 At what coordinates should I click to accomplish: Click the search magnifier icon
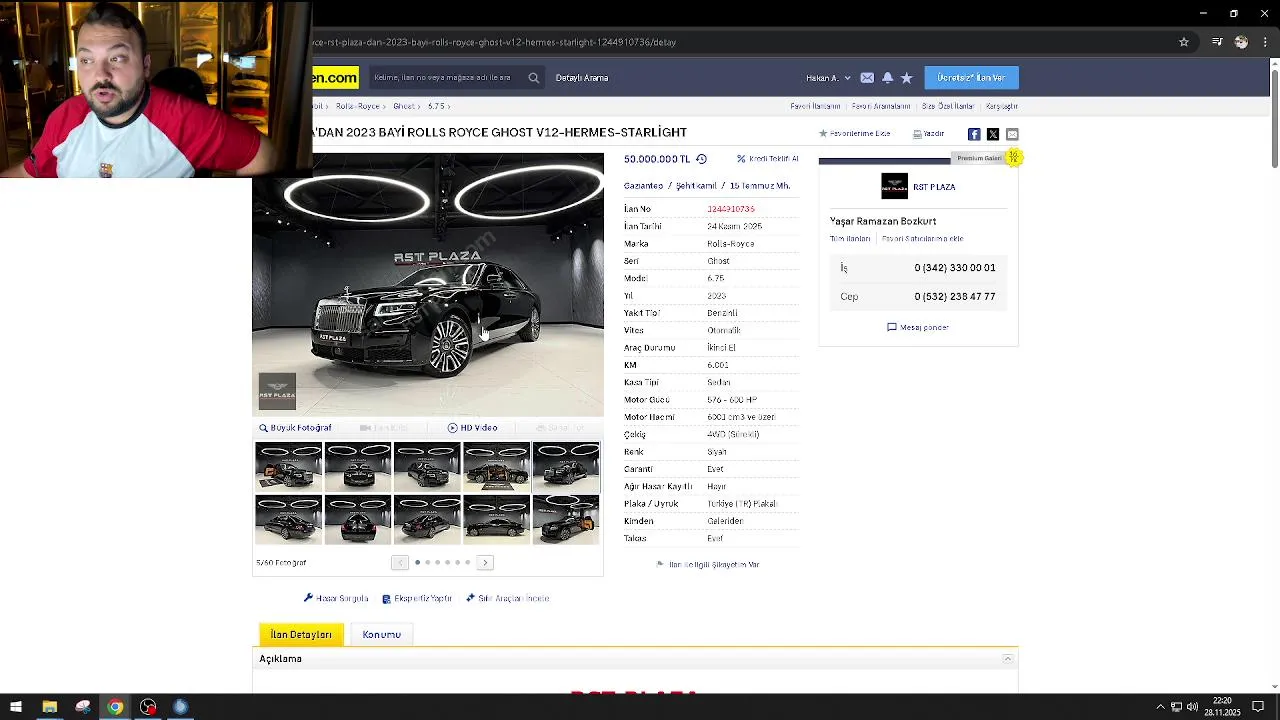(534, 78)
